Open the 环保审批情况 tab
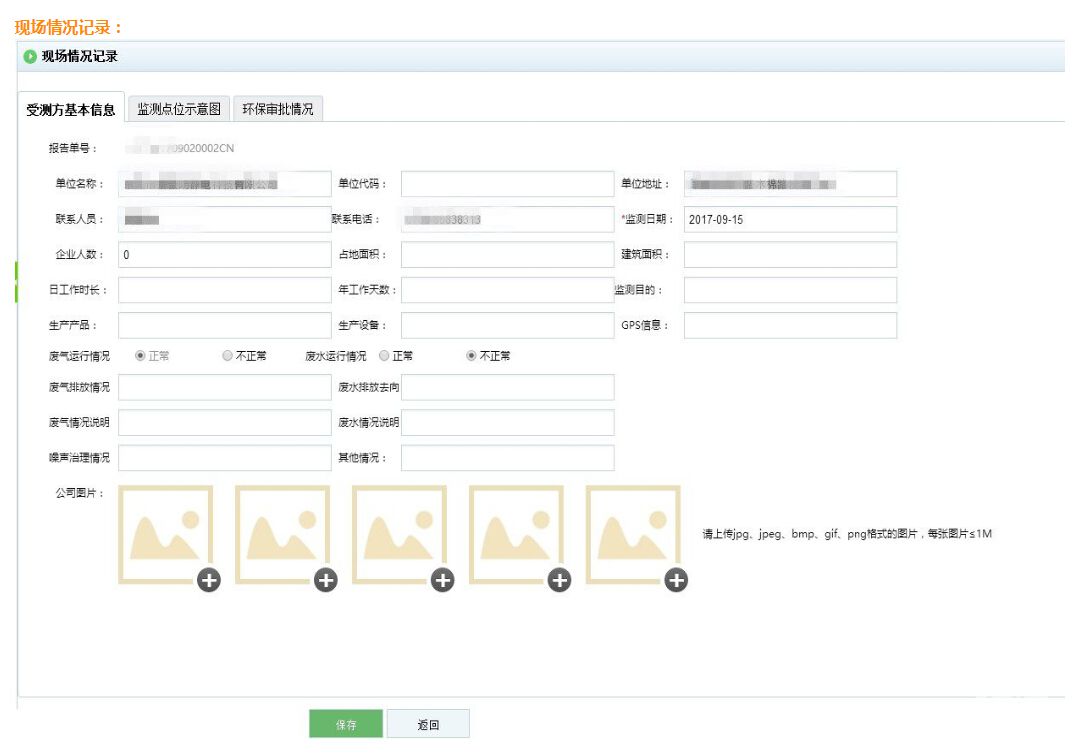1086x755 pixels. tap(278, 109)
